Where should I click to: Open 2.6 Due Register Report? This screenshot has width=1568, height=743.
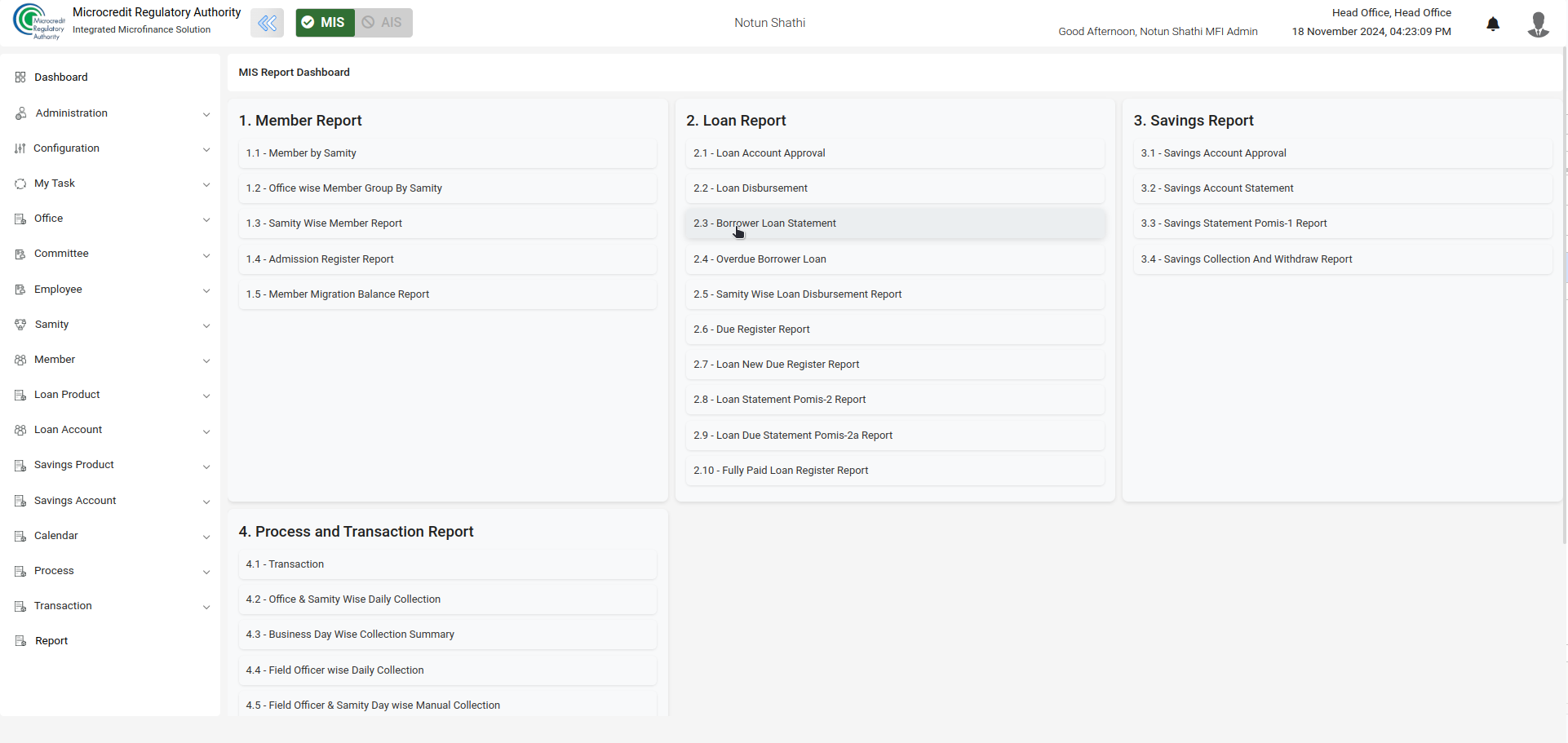[x=895, y=329]
